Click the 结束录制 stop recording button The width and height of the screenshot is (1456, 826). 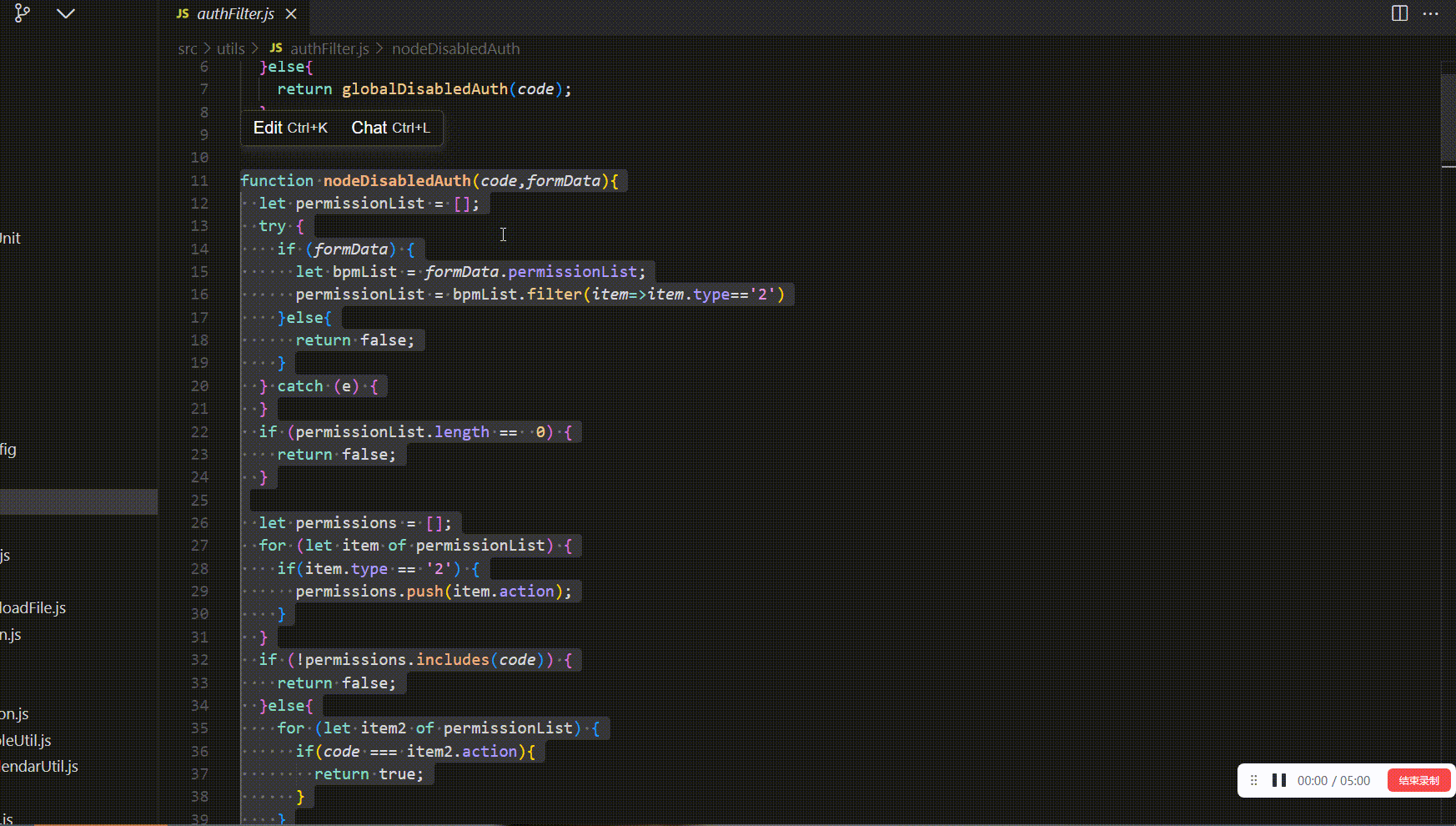(1419, 780)
